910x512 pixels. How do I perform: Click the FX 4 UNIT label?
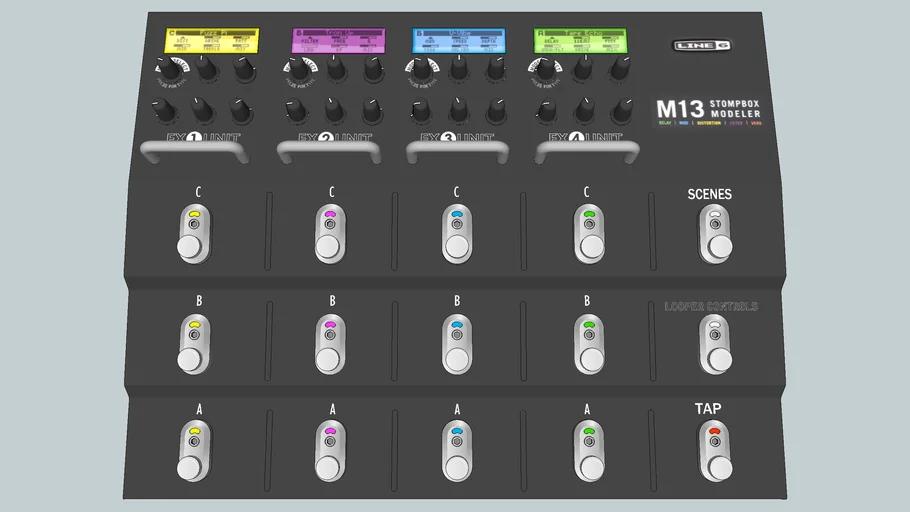586,138
